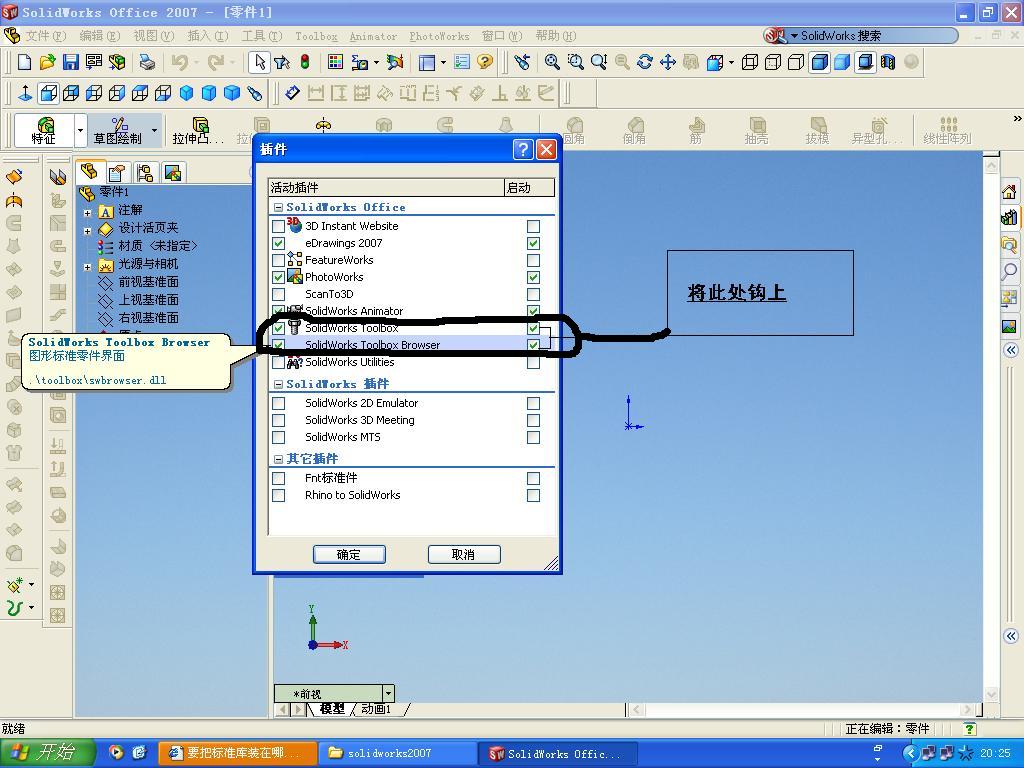The height and width of the screenshot is (768, 1024).
Task: Toggle the eDrawings 2007 active checkbox
Action: 278,243
